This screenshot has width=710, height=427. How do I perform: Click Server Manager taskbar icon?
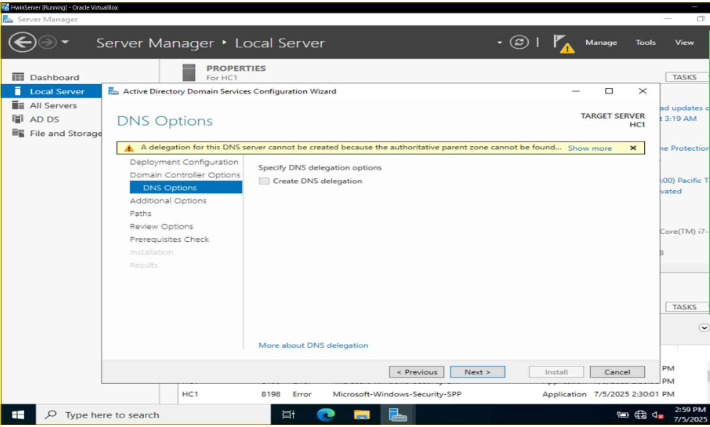point(397,415)
